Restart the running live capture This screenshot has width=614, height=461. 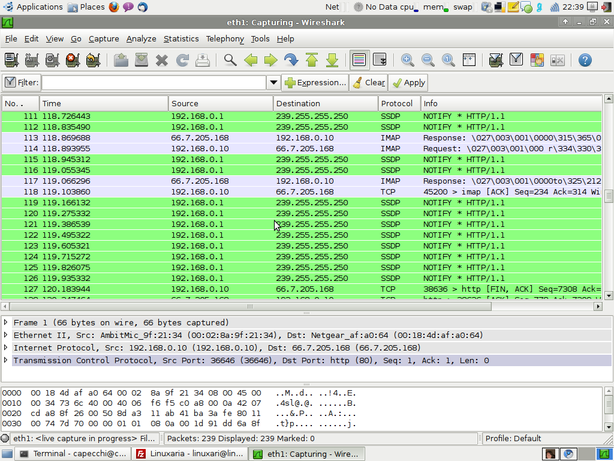tap(93, 60)
